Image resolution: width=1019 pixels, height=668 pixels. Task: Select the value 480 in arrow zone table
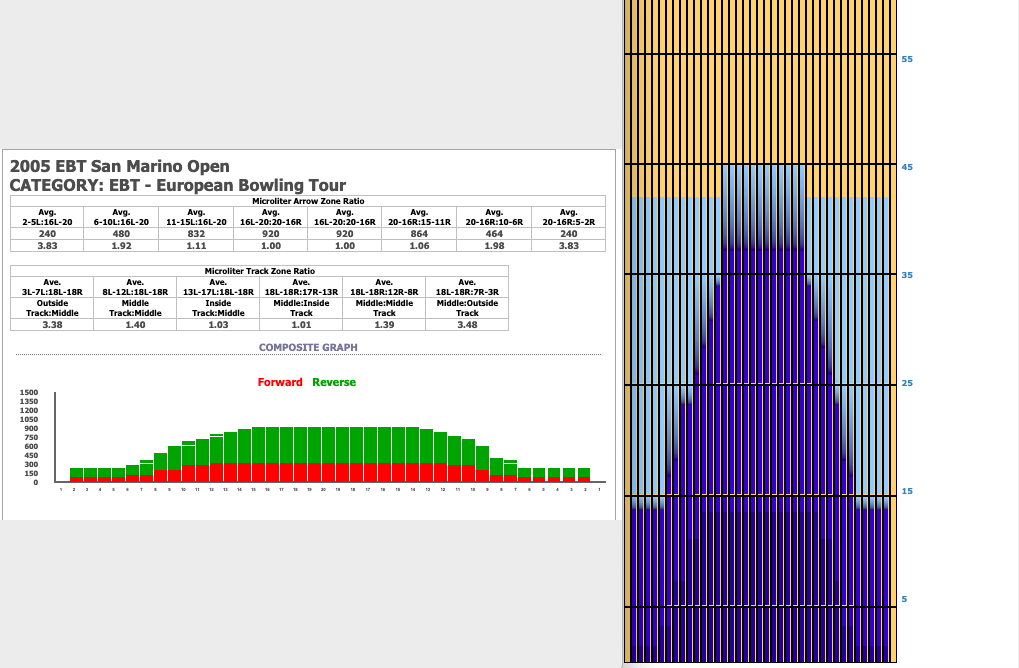pos(121,234)
